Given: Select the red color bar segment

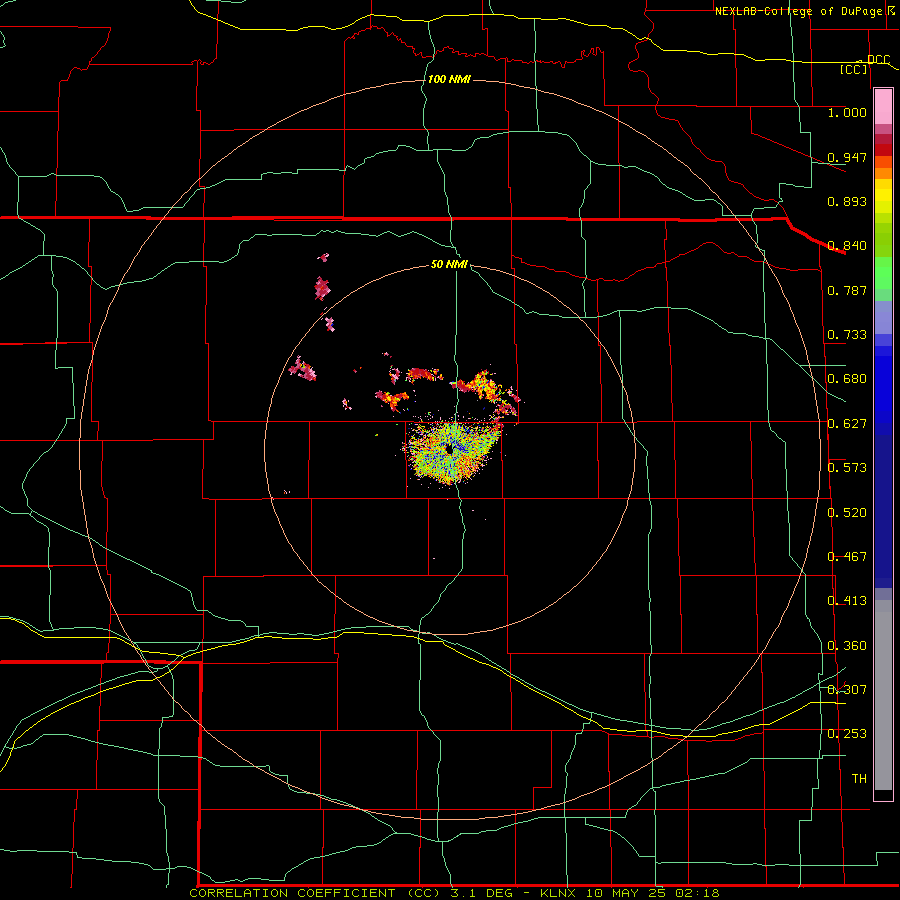Looking at the screenshot, I should 883,150.
